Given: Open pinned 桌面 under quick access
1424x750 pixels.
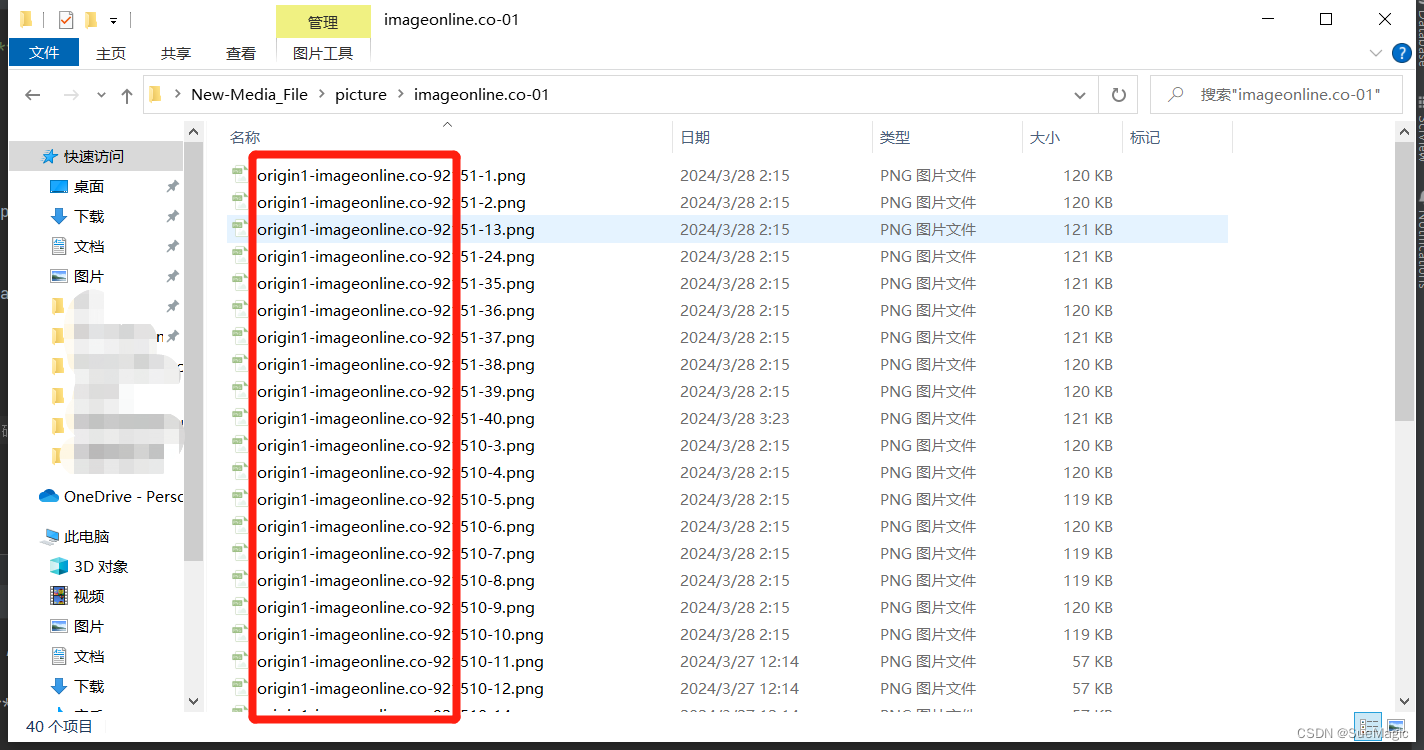Looking at the screenshot, I should point(89,187).
